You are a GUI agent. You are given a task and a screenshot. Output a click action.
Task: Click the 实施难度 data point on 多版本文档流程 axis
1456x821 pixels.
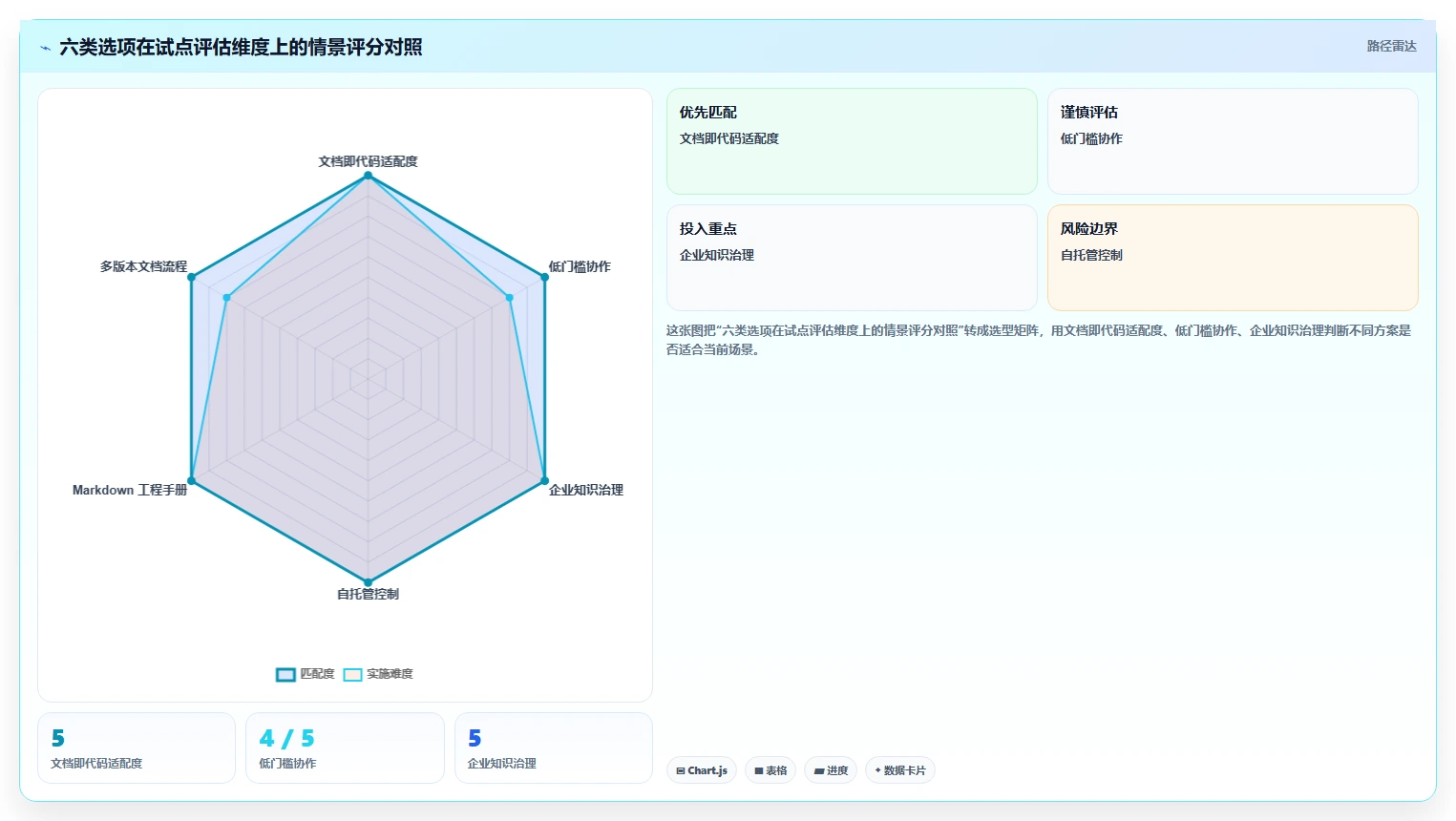227,298
